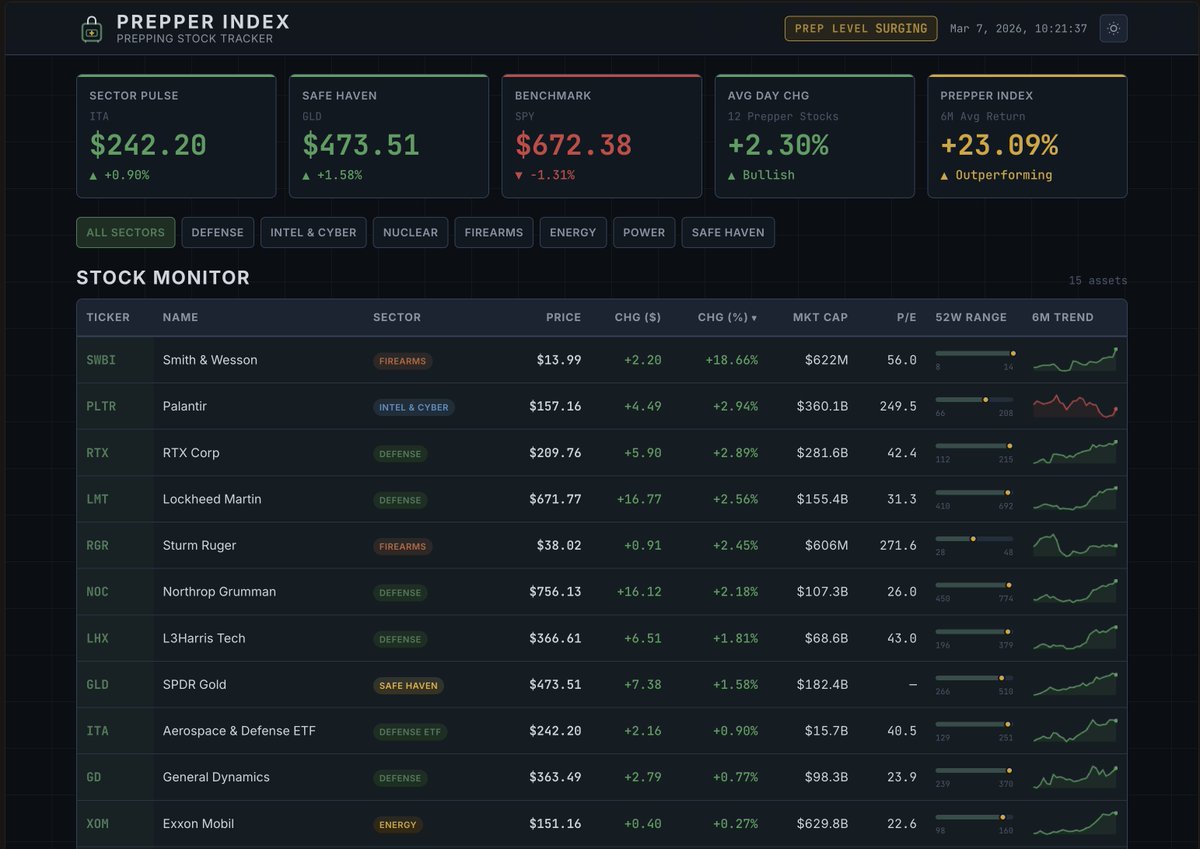This screenshot has height=849, width=1200.
Task: Show only Intel & Cyber stocks
Action: point(313,233)
